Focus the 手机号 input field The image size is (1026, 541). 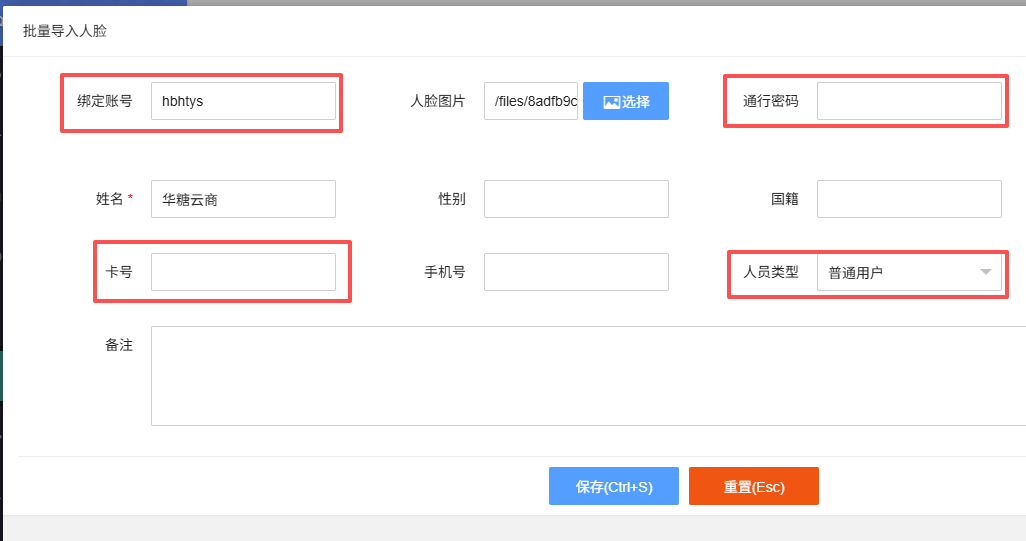point(576,272)
